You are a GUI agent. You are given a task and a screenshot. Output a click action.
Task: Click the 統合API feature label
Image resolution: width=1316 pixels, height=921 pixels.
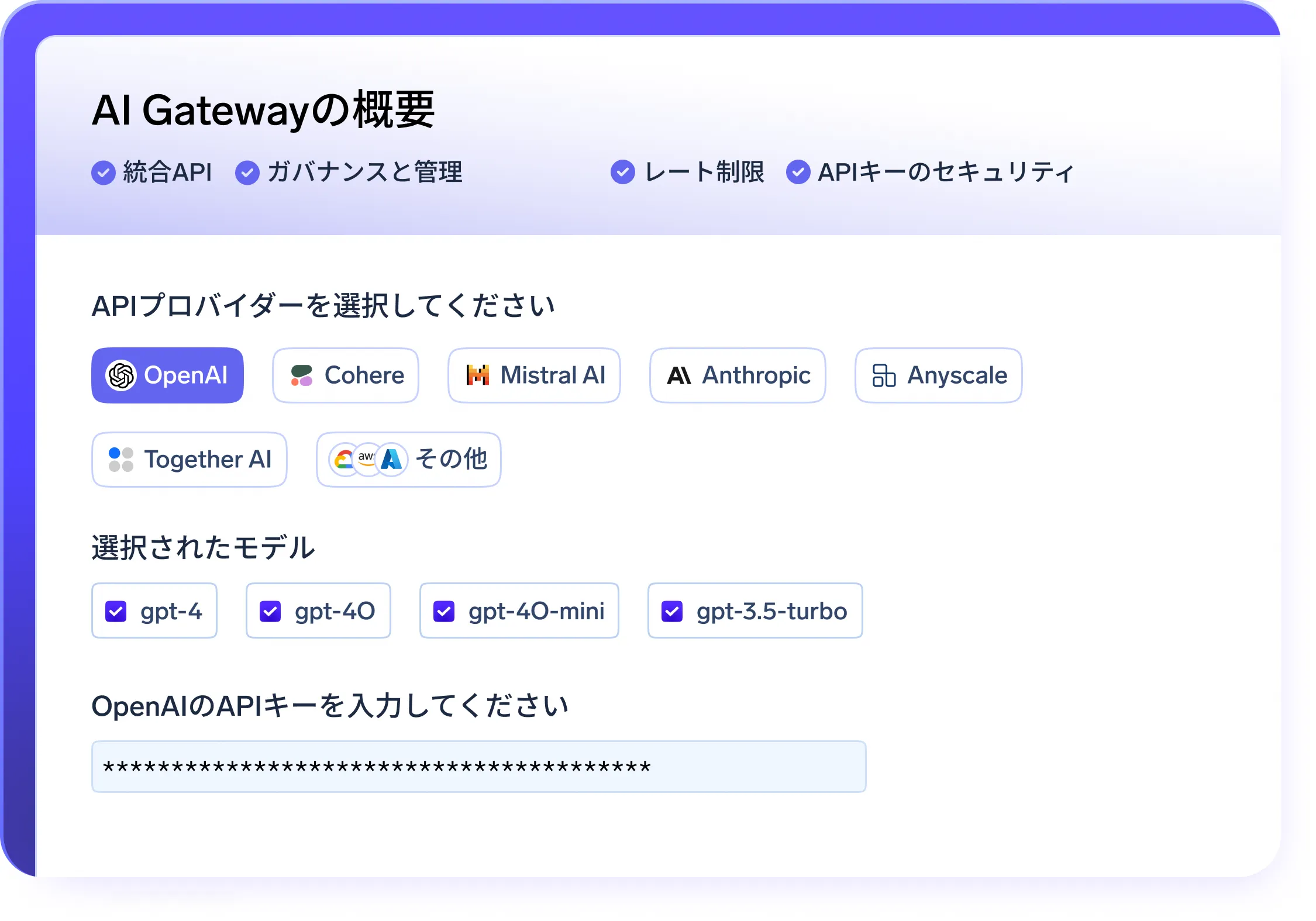pos(167,173)
